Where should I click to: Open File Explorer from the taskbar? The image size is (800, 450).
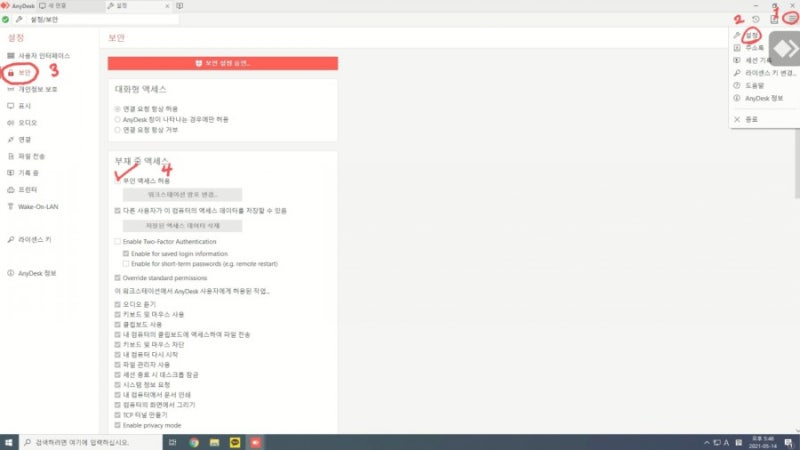(x=214, y=442)
